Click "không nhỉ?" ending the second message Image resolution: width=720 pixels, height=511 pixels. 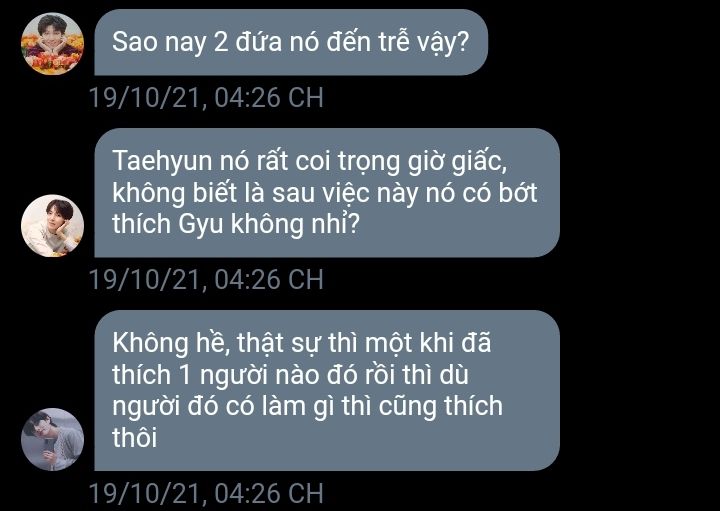click(x=294, y=225)
